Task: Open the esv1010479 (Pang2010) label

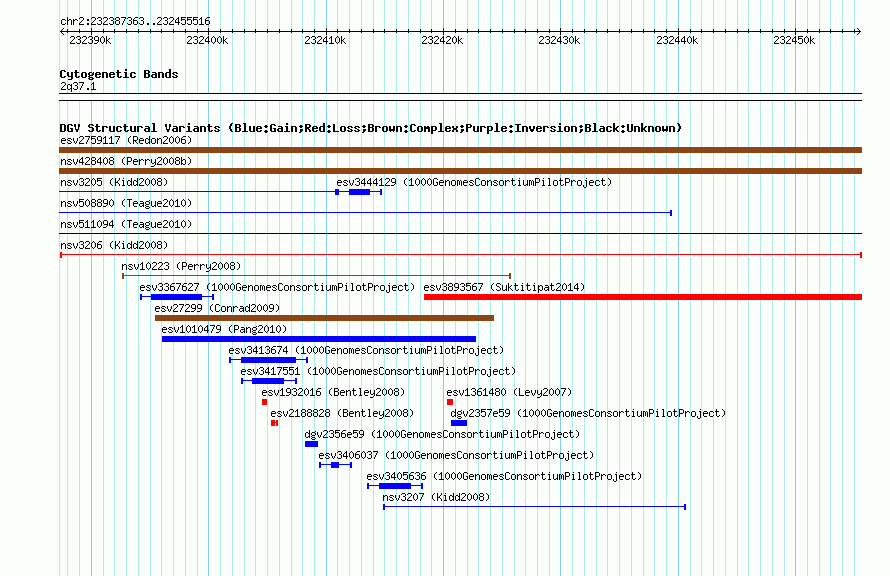Action: click(x=224, y=329)
